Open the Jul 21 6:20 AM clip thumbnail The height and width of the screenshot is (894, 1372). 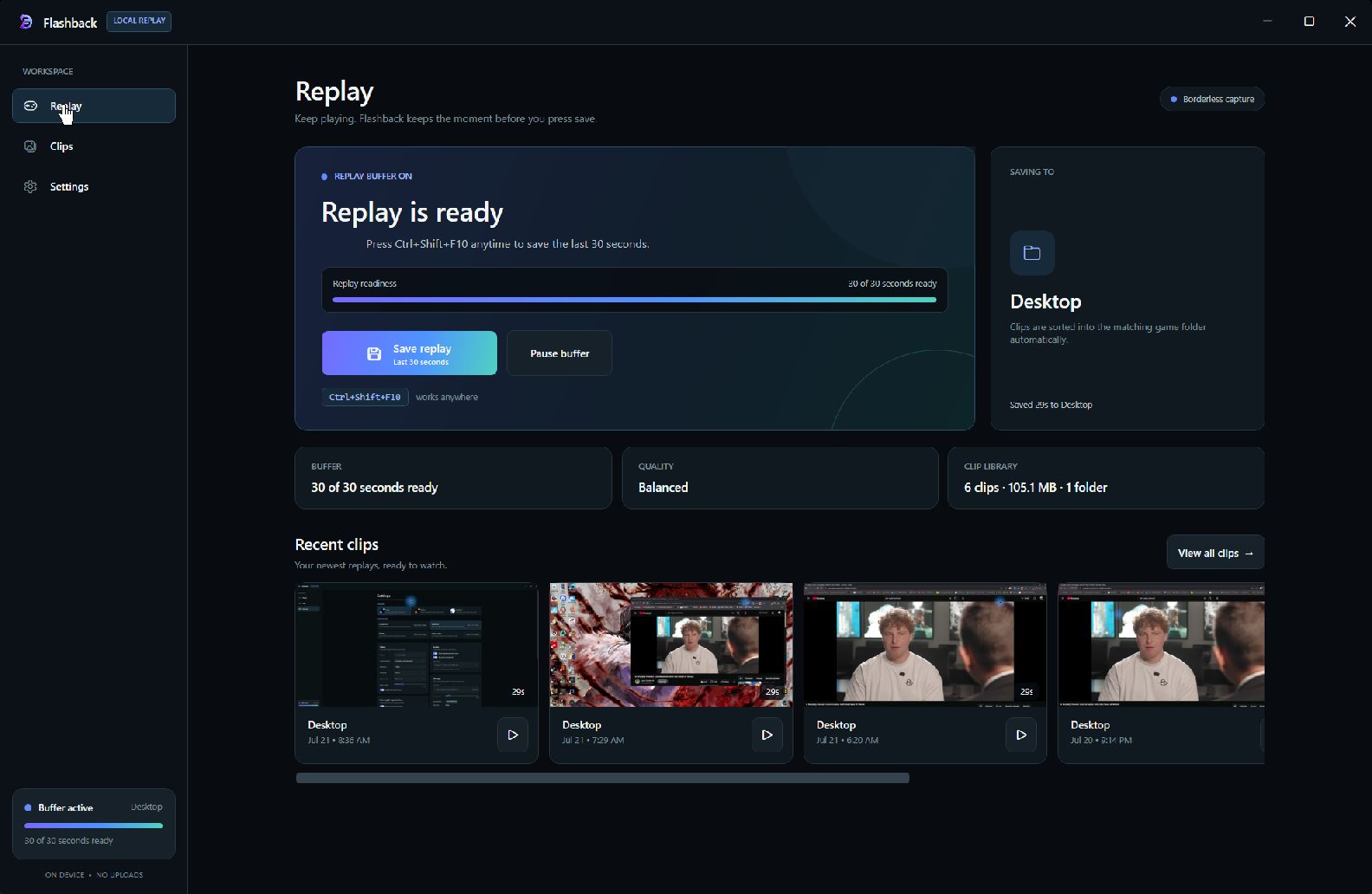pos(925,645)
